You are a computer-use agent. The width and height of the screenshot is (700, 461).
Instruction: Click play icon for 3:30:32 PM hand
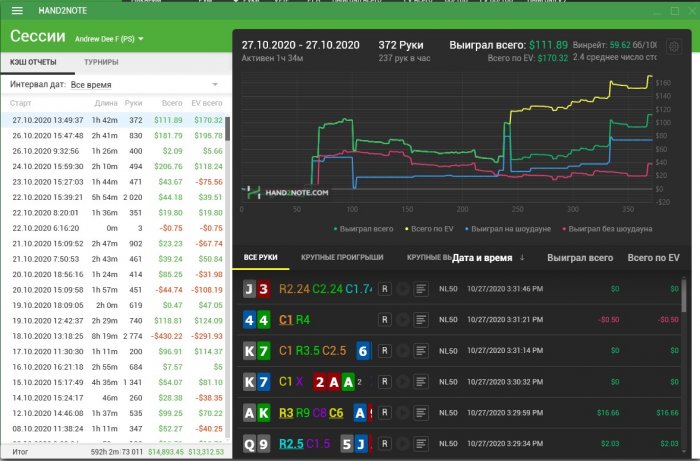point(403,382)
